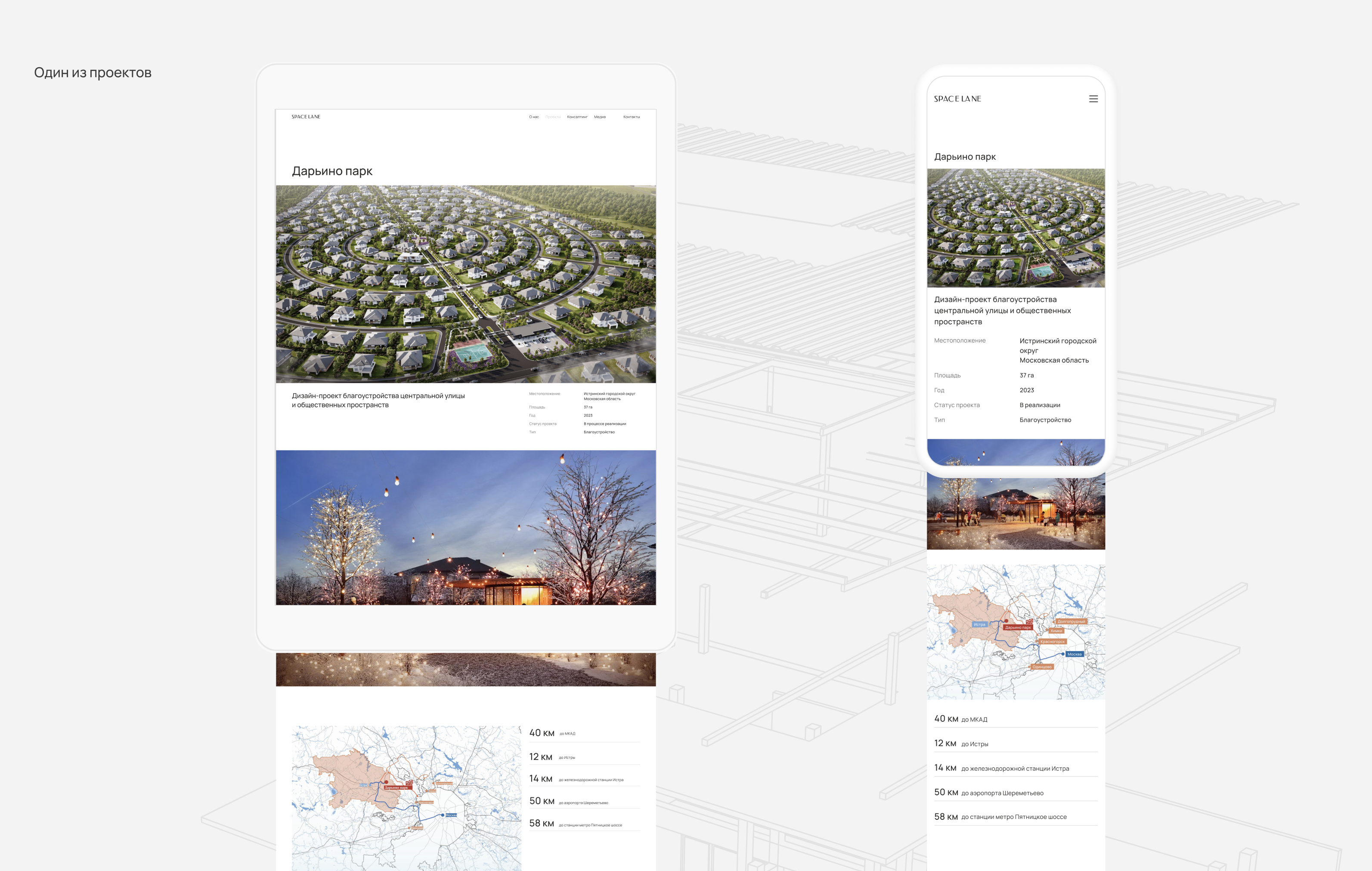Open the Медиа navigation link
The image size is (1372, 871).
coord(599,117)
